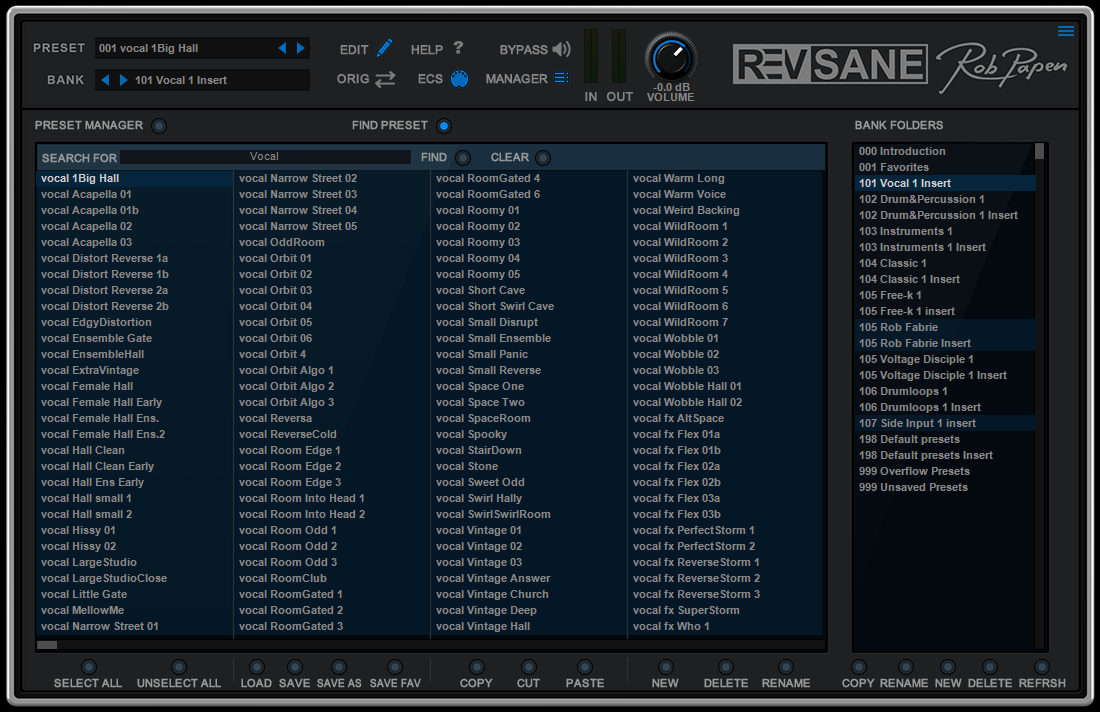Select previous bank arrow
This screenshot has height=712, width=1100.
[x=105, y=80]
